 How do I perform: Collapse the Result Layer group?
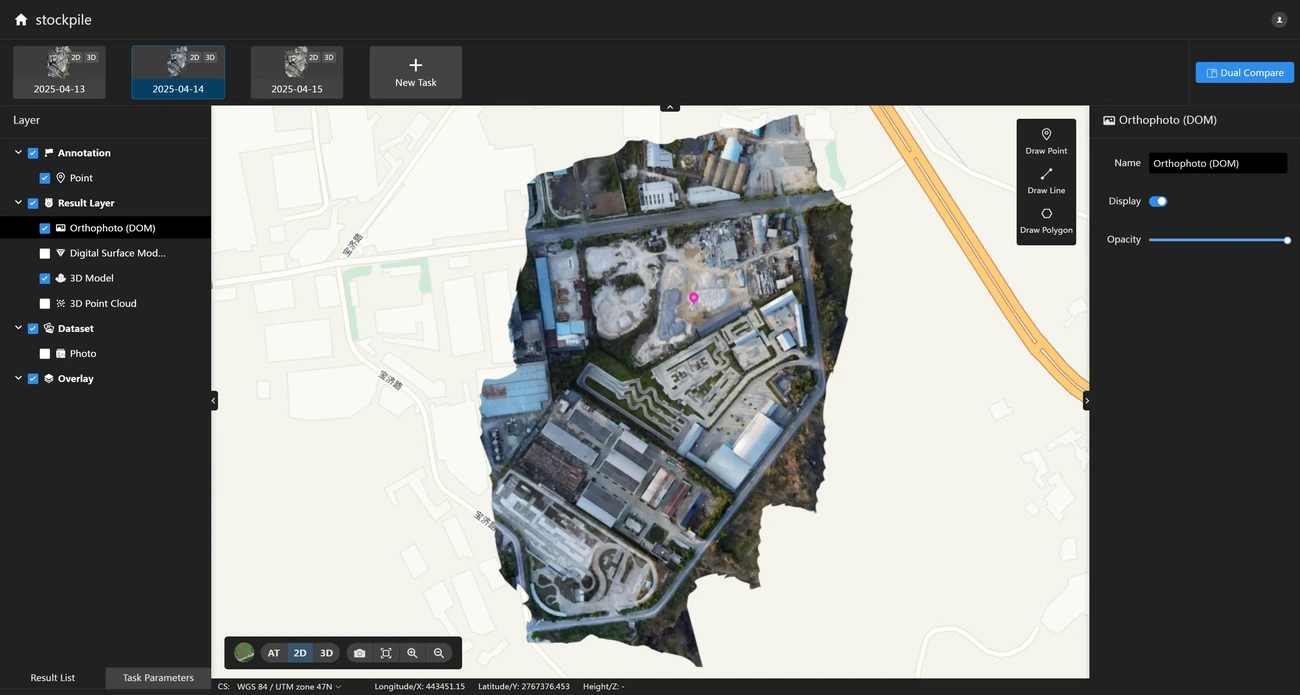point(18,203)
